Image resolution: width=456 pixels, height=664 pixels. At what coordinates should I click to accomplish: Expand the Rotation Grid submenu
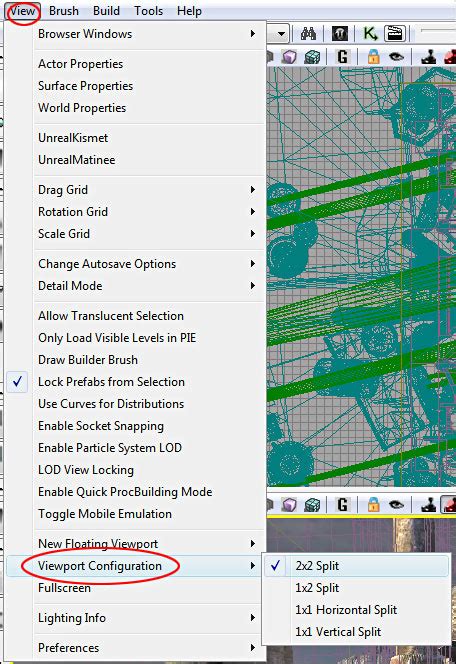click(135, 212)
